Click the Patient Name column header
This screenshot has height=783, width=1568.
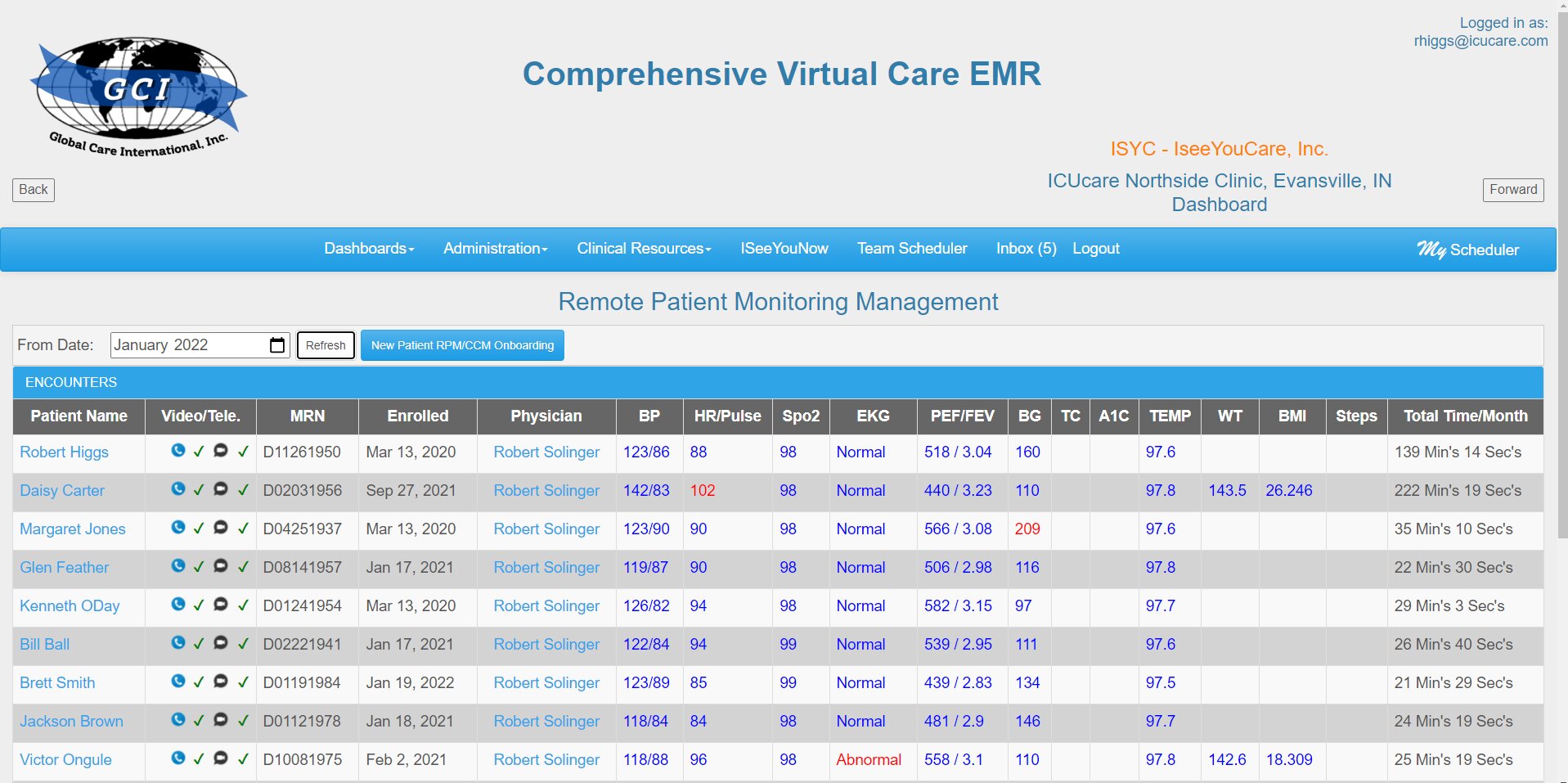(79, 416)
